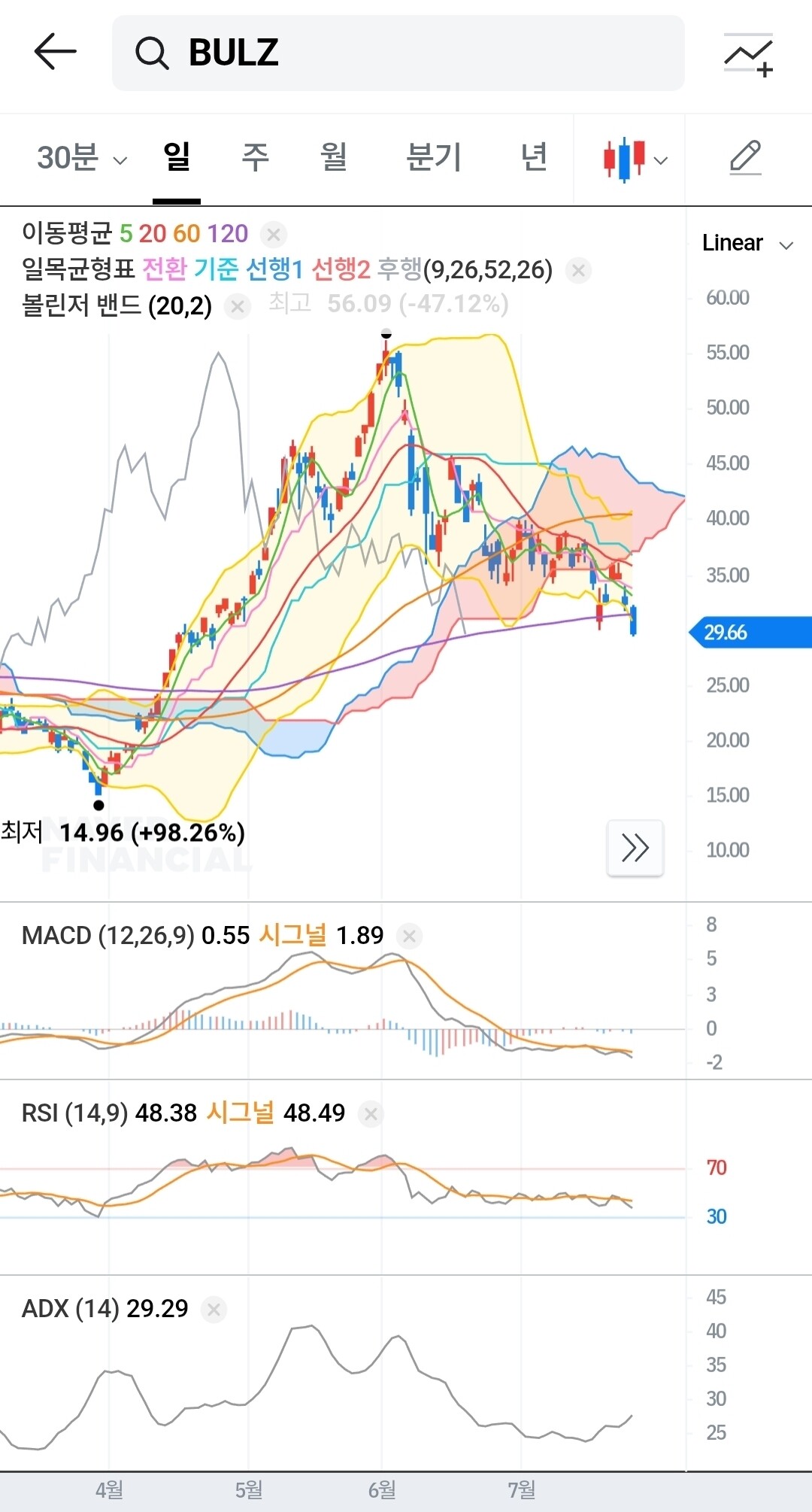Remove the moving average indicator

pos(274,235)
